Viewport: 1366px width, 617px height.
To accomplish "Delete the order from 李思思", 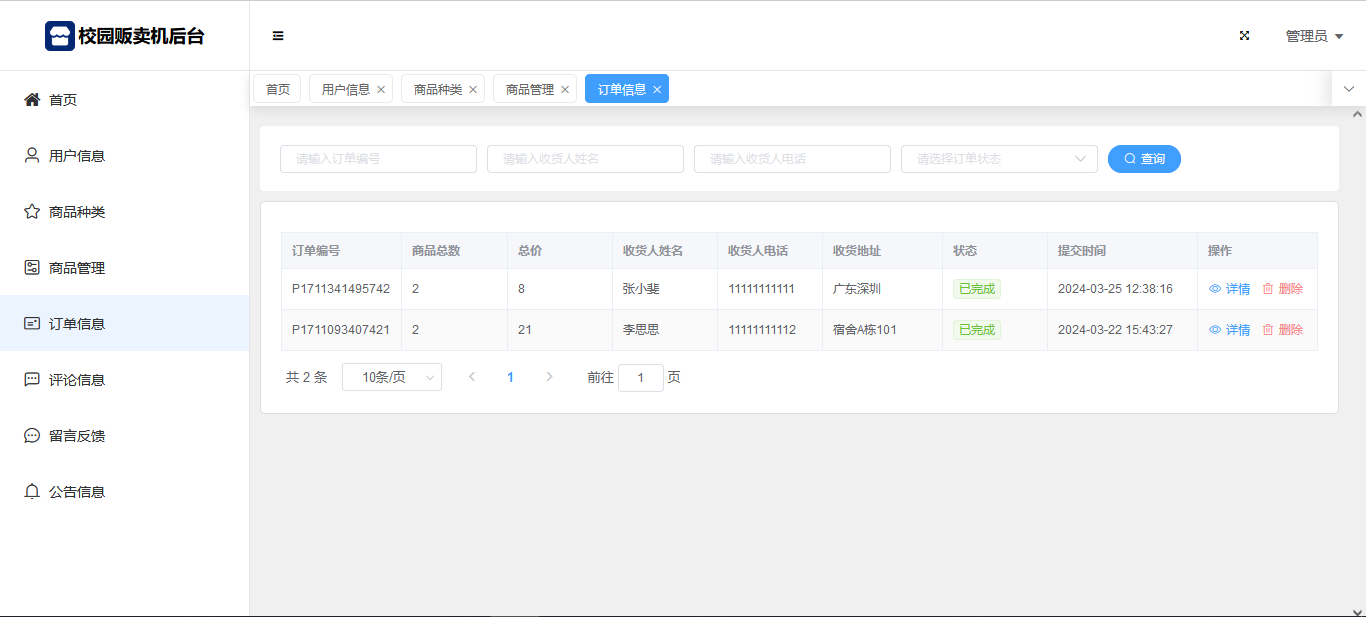I will (x=1283, y=330).
